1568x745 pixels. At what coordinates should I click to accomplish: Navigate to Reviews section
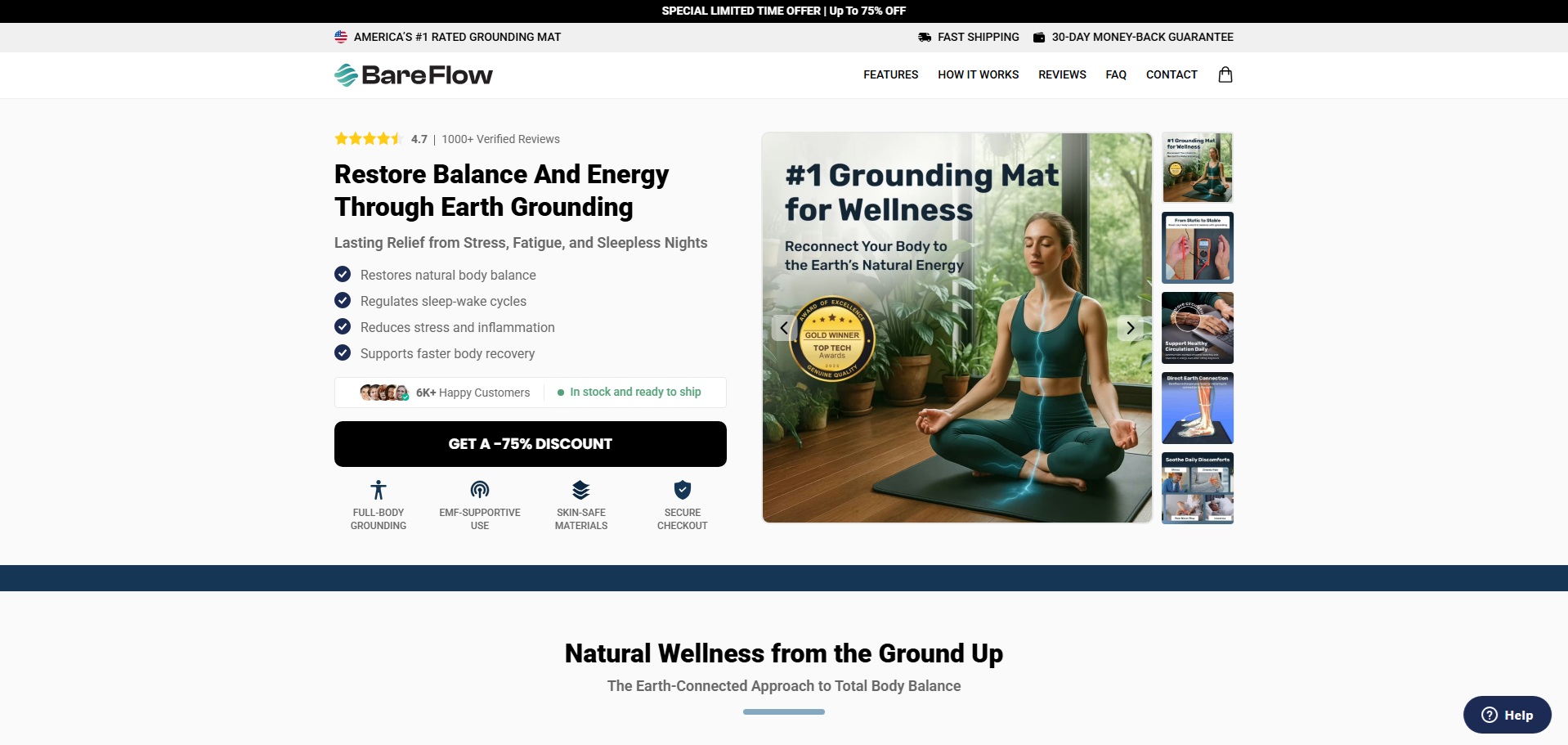(x=1062, y=74)
